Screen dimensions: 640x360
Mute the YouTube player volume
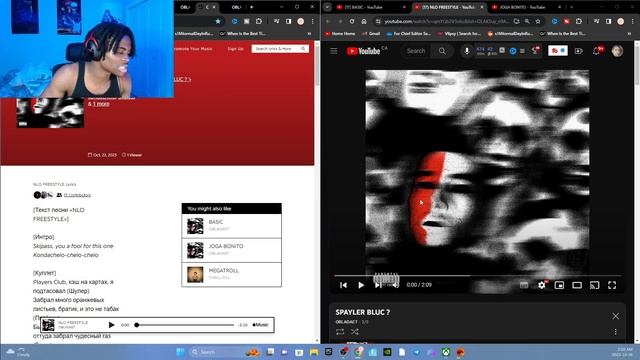pyautogui.click(x=396, y=285)
